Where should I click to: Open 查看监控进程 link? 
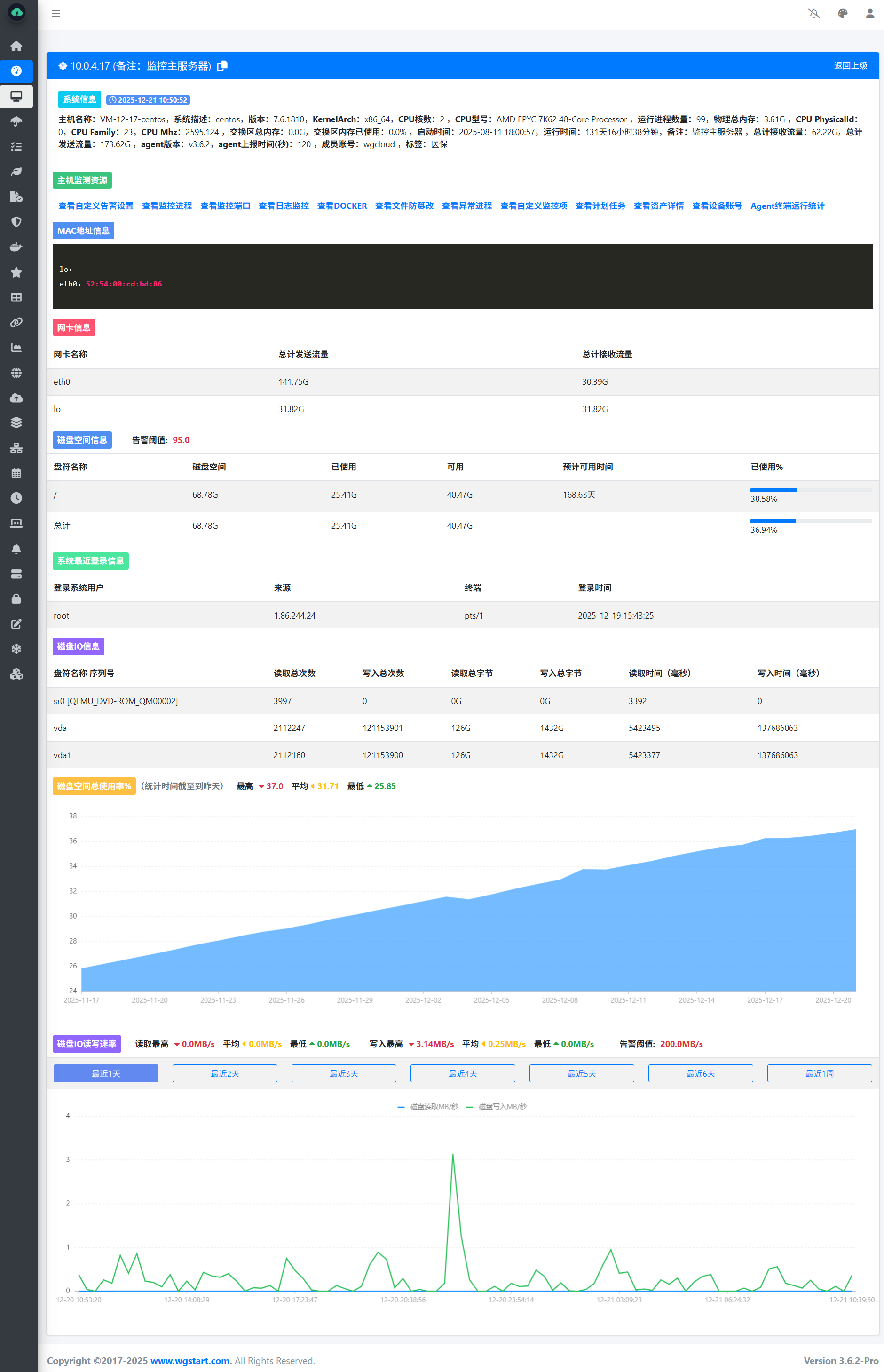coord(167,206)
